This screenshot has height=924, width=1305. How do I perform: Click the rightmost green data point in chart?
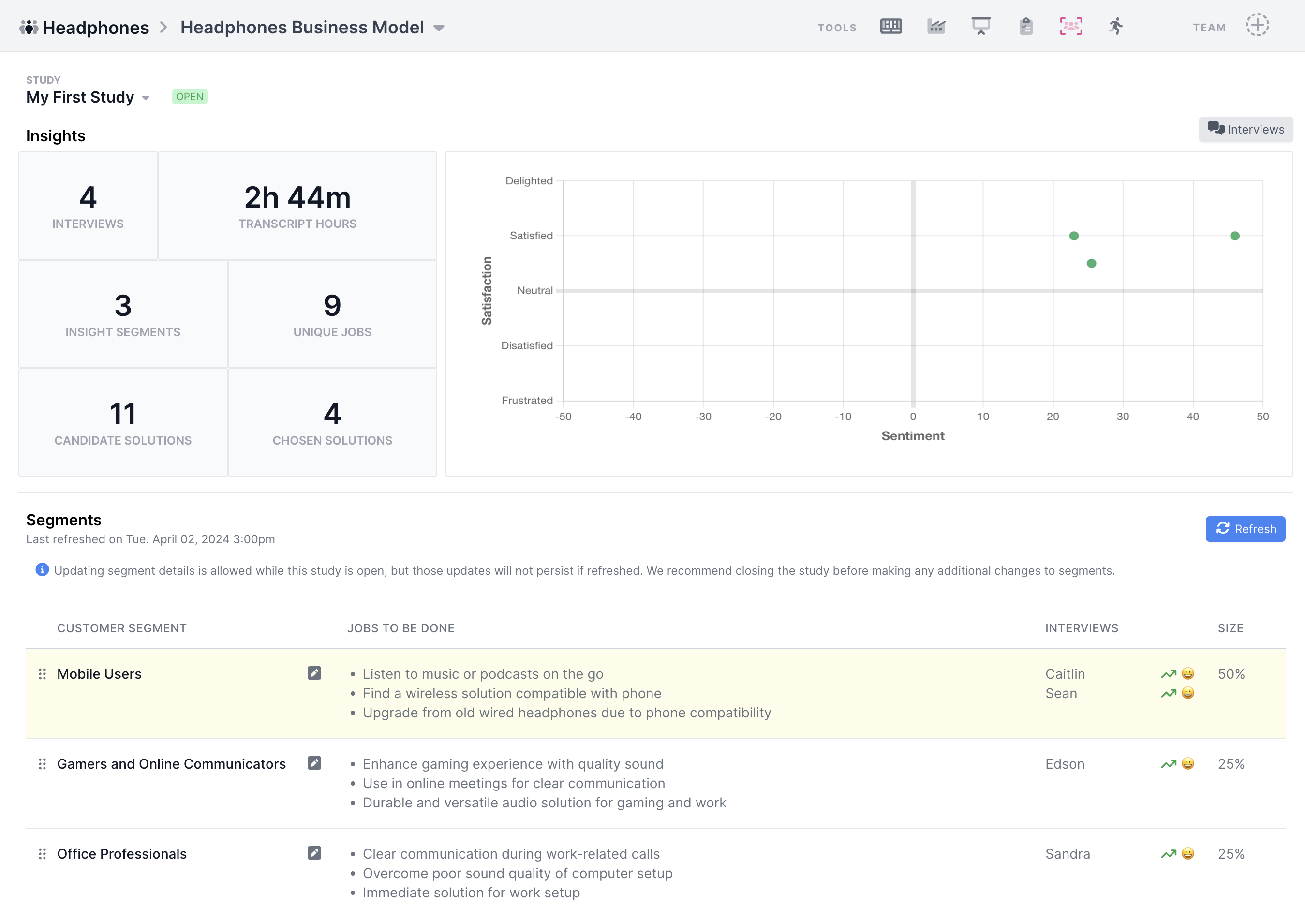pyautogui.click(x=1234, y=236)
